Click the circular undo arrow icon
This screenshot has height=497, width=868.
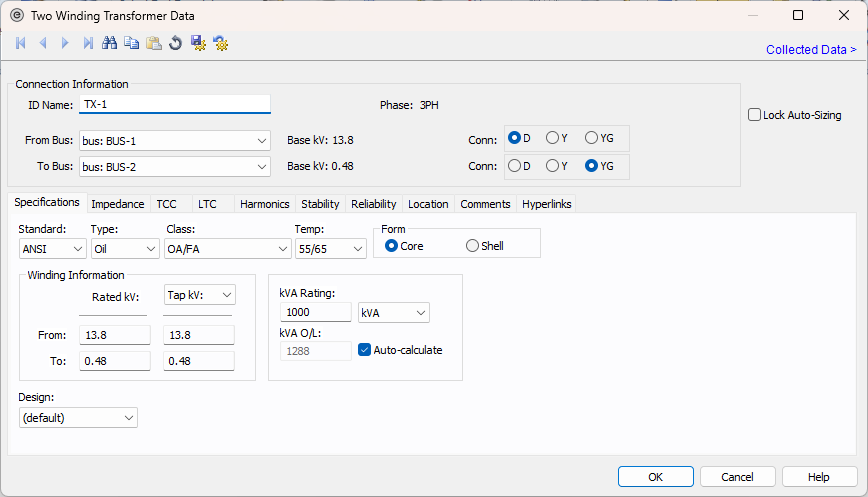[x=176, y=43]
